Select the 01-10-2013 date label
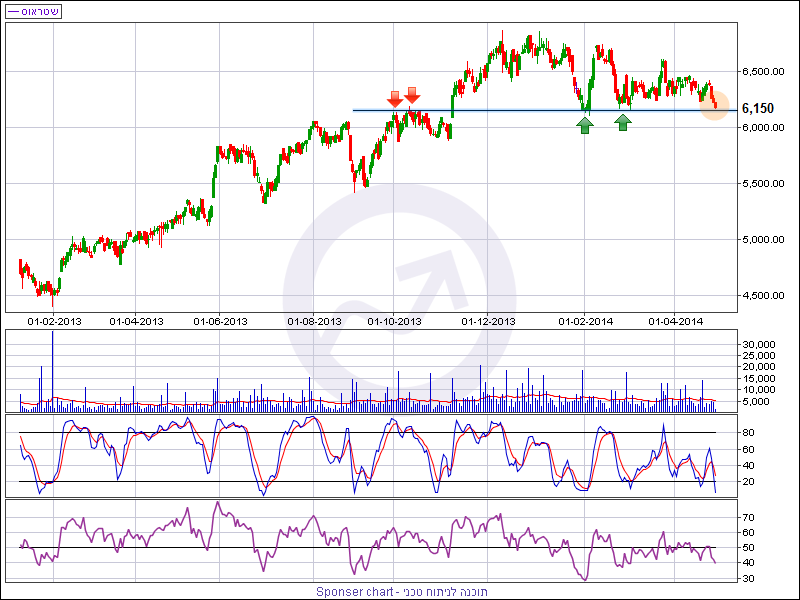800x600 pixels. point(394,322)
